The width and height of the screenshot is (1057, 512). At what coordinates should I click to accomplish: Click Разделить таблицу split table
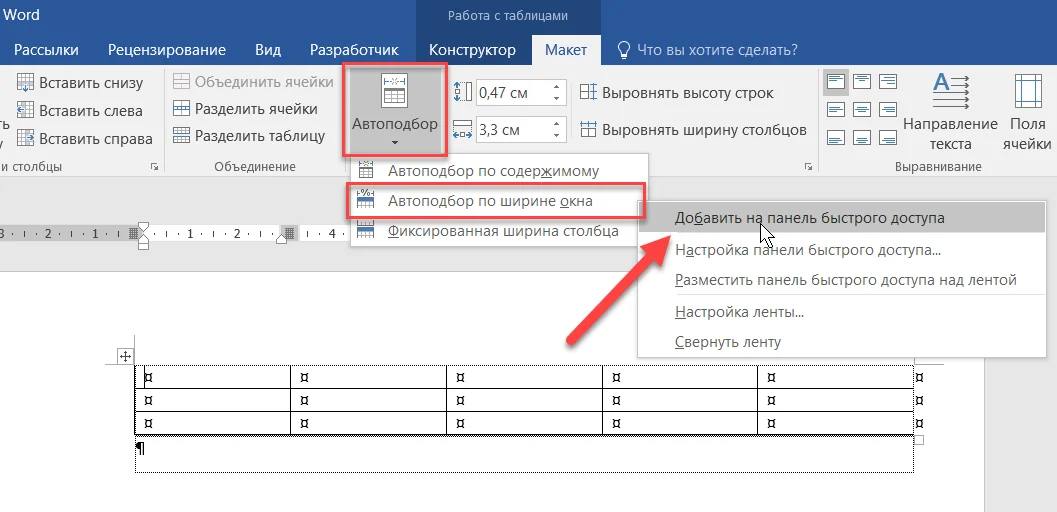(249, 135)
